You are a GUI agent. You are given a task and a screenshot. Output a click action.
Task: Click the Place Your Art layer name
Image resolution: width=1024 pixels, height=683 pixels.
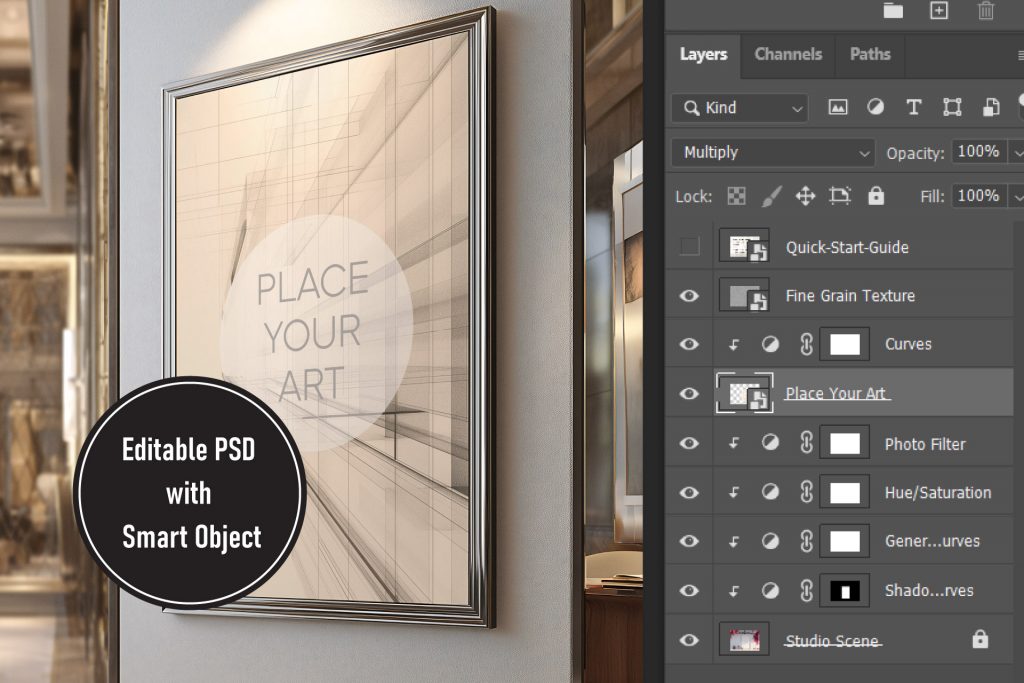[835, 393]
